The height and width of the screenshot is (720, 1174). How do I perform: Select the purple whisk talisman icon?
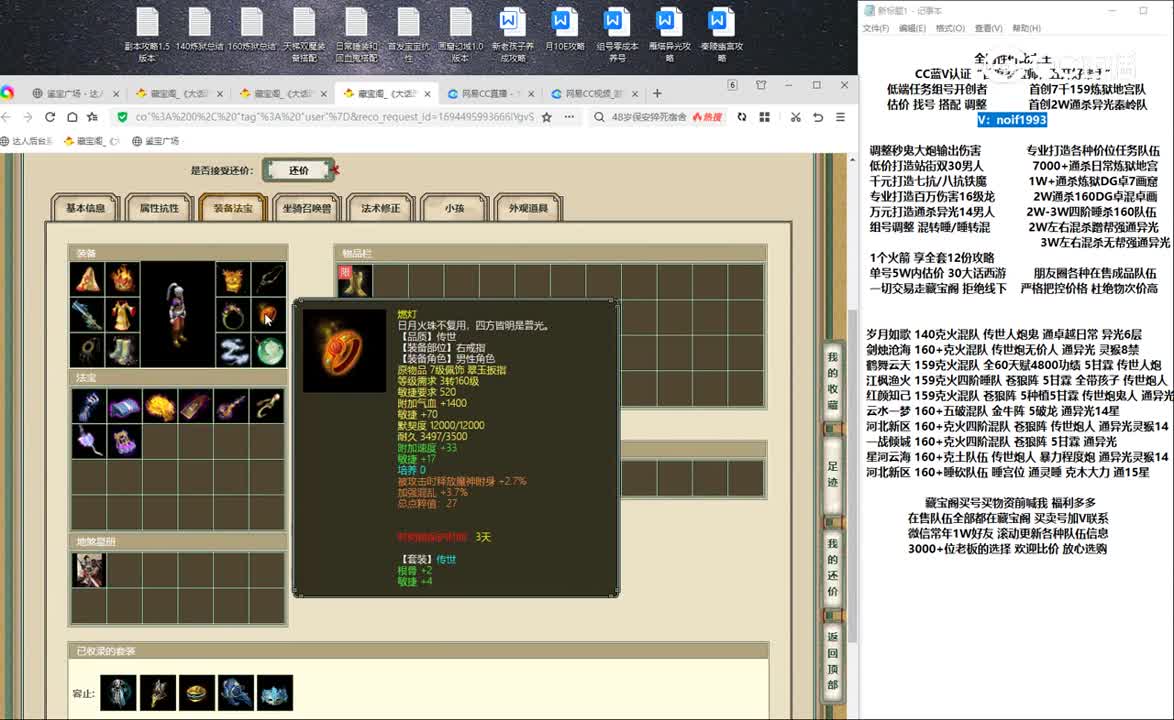pos(88,441)
